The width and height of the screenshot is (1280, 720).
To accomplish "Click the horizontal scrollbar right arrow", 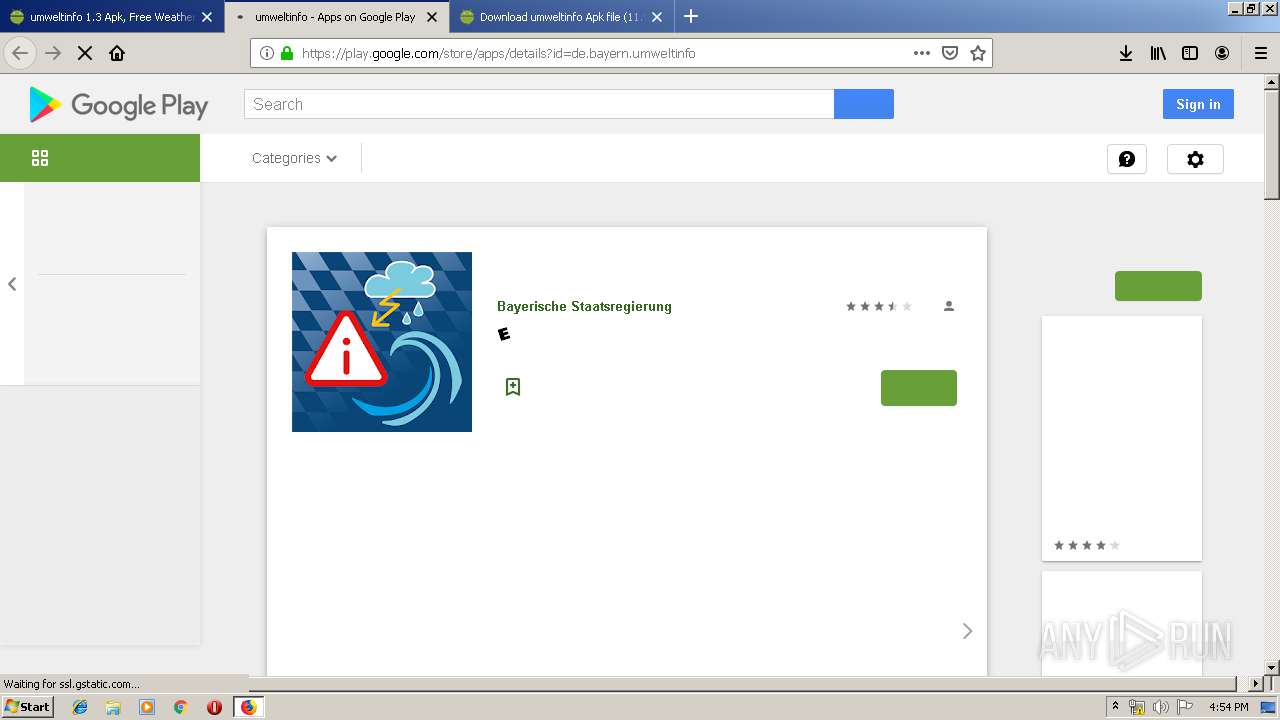I will point(1257,683).
